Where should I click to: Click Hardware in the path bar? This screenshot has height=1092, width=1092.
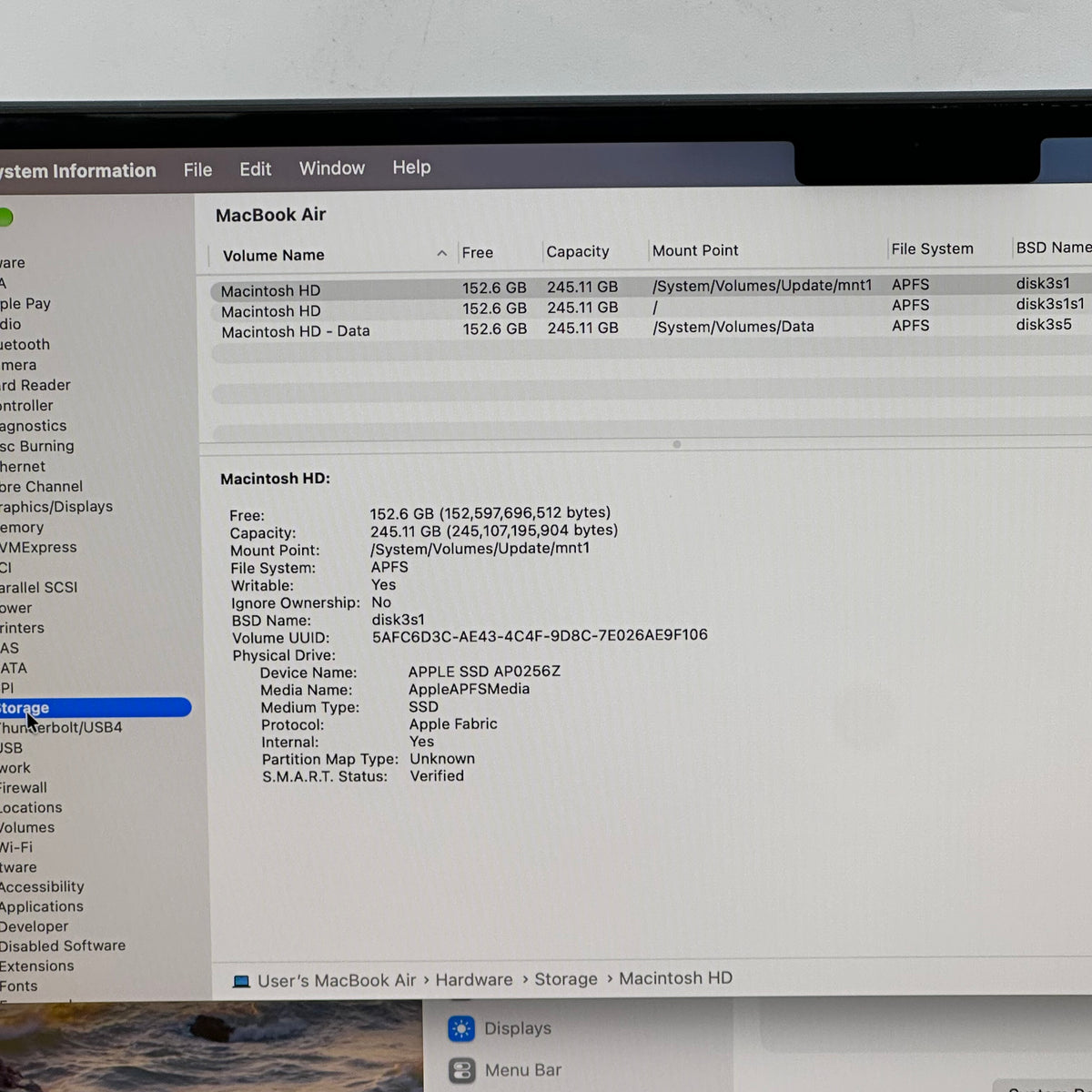474,980
